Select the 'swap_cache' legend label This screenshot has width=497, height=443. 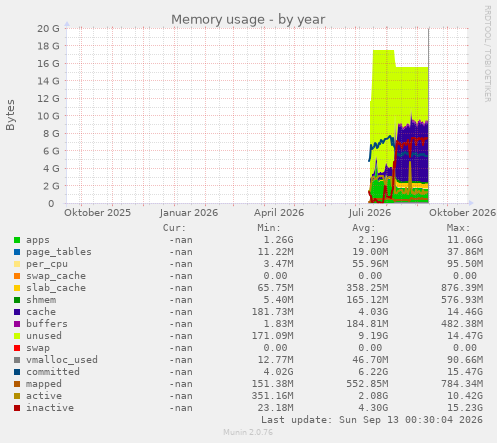(56, 276)
